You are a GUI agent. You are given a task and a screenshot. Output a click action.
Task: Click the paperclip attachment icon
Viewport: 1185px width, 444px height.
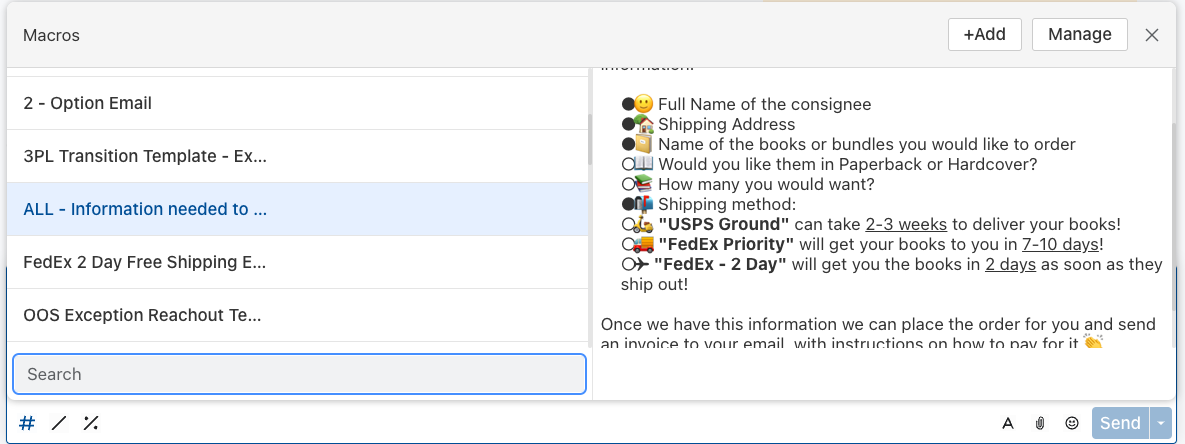1040,423
